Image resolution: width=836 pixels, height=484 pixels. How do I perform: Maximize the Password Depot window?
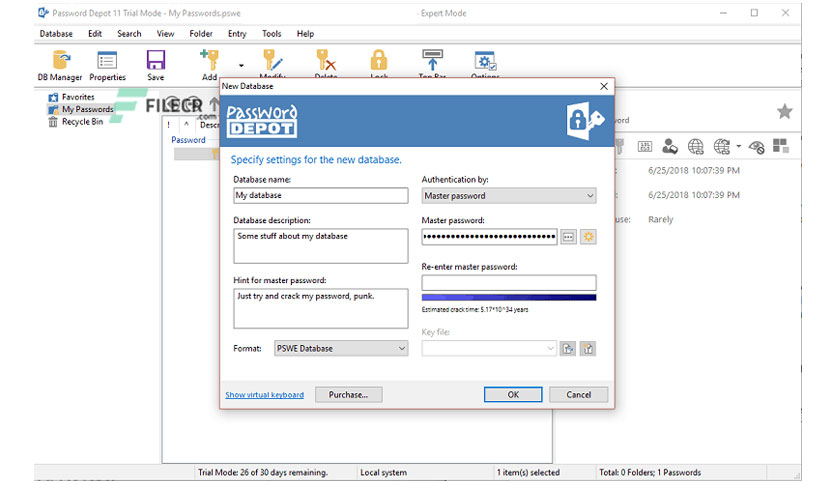pos(754,13)
